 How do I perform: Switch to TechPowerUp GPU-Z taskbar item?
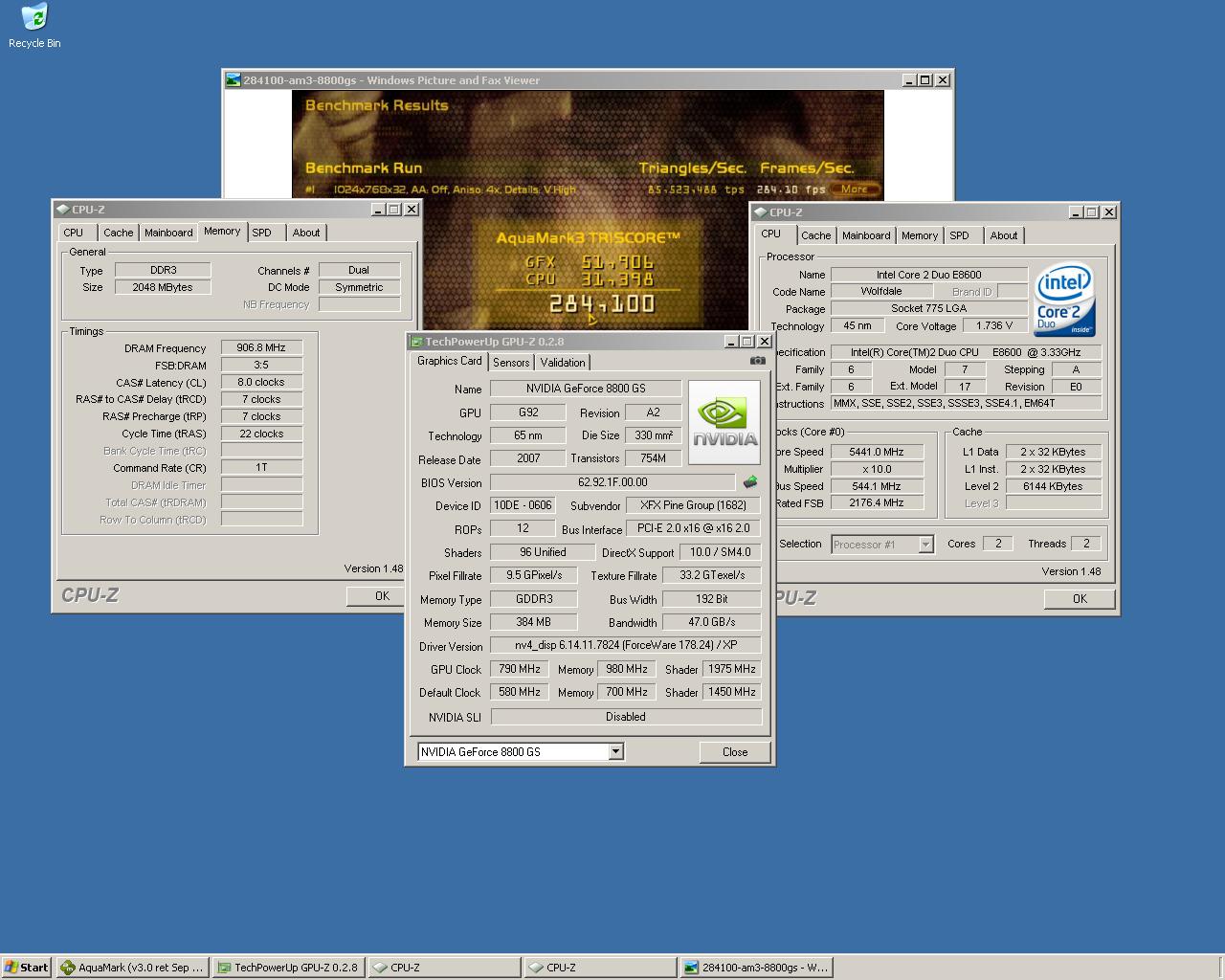(x=288, y=968)
